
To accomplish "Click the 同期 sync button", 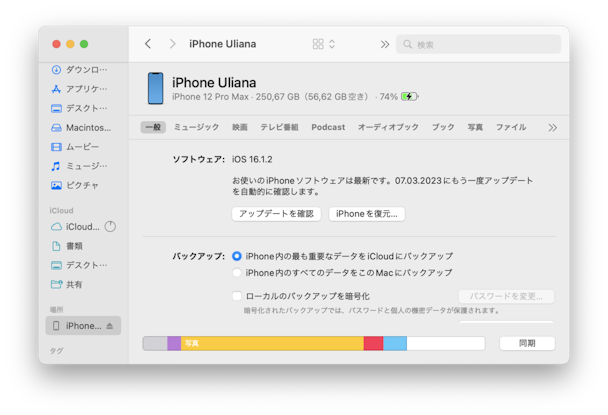I will click(527, 343).
